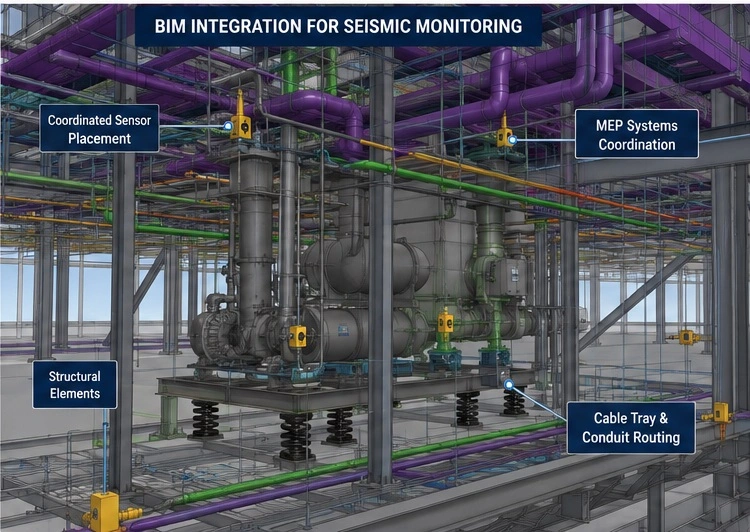This screenshot has width=750, height=532.
Task: Click the marker dot joined to 'Coordinated Sensor Placement'
Action: [228, 126]
